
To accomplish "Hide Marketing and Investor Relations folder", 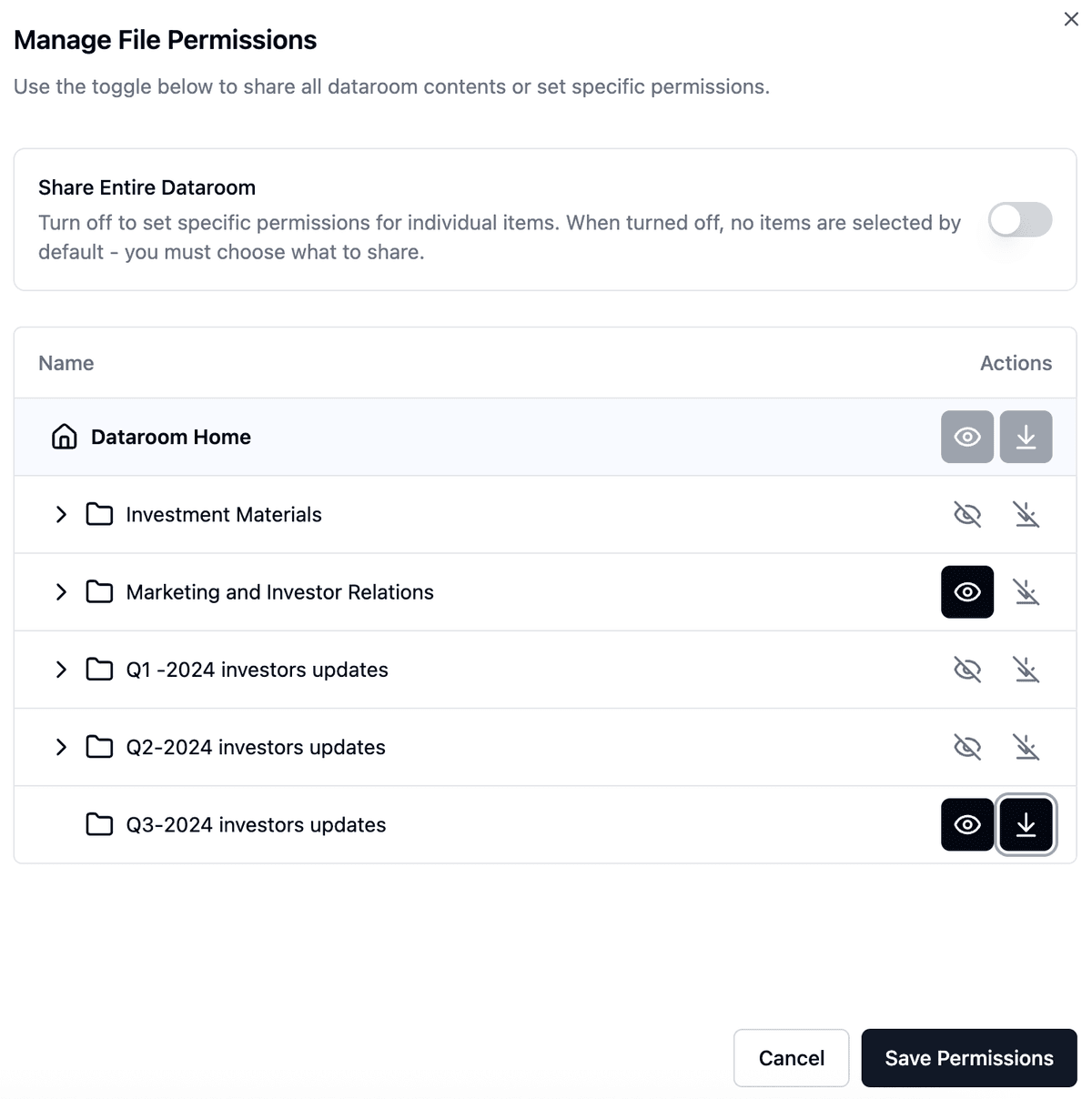I will pos(966,592).
